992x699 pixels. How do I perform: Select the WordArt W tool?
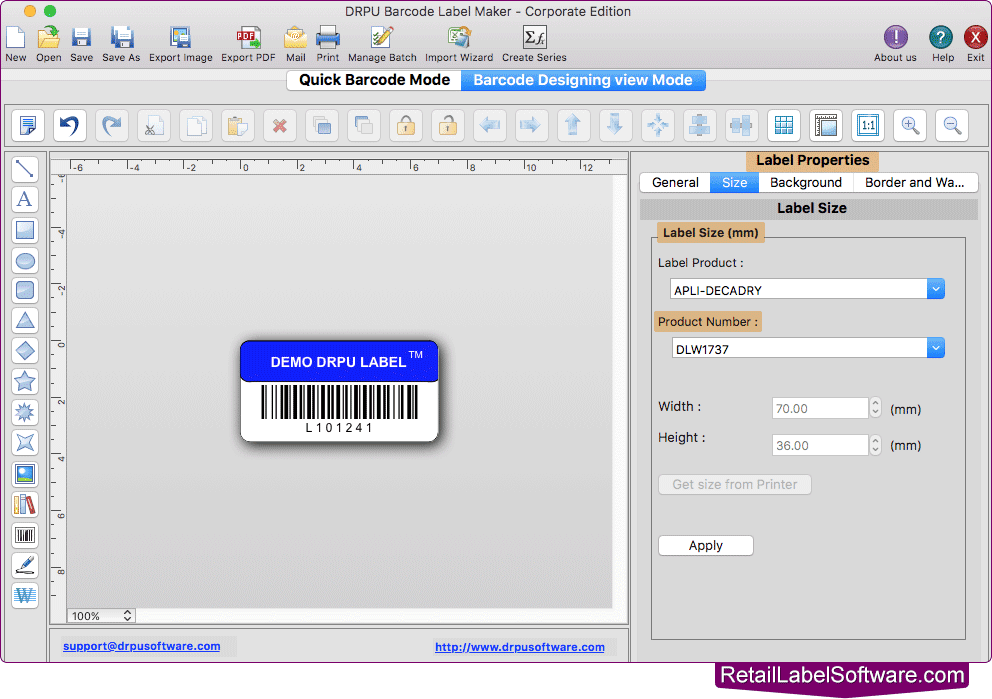pos(25,595)
